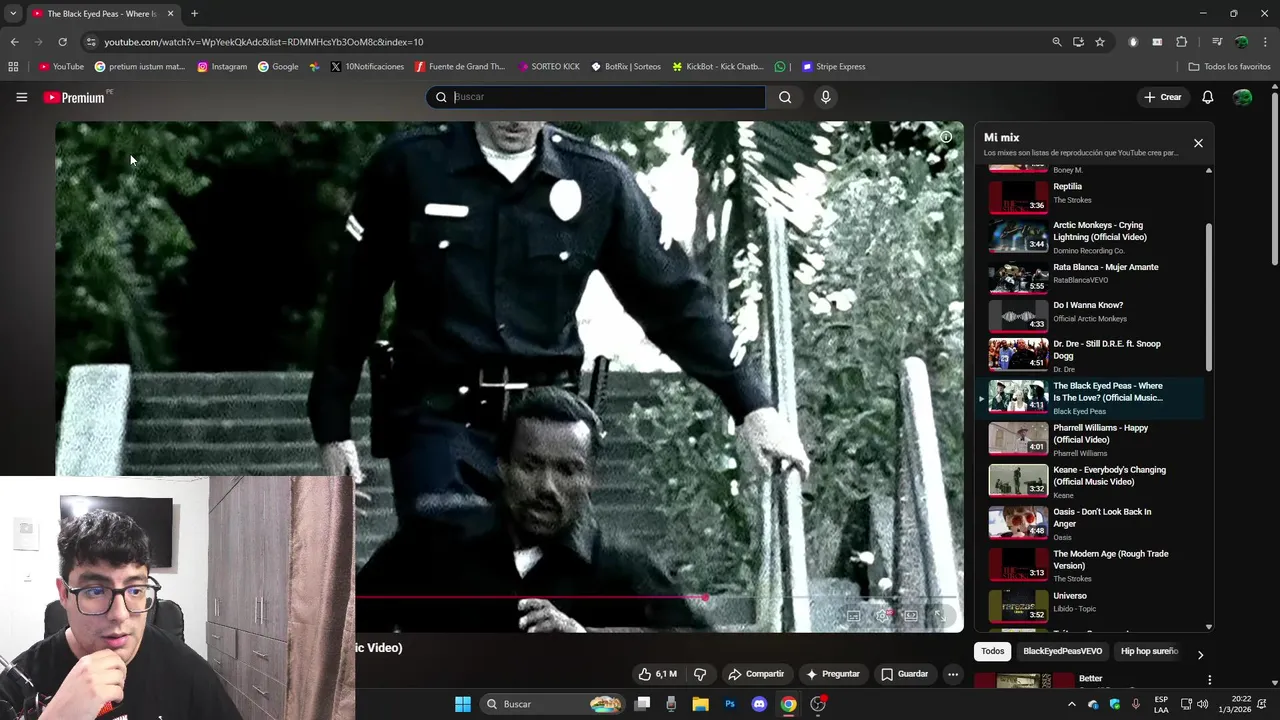Open more actions (three dots) below the video

pyautogui.click(x=953, y=674)
